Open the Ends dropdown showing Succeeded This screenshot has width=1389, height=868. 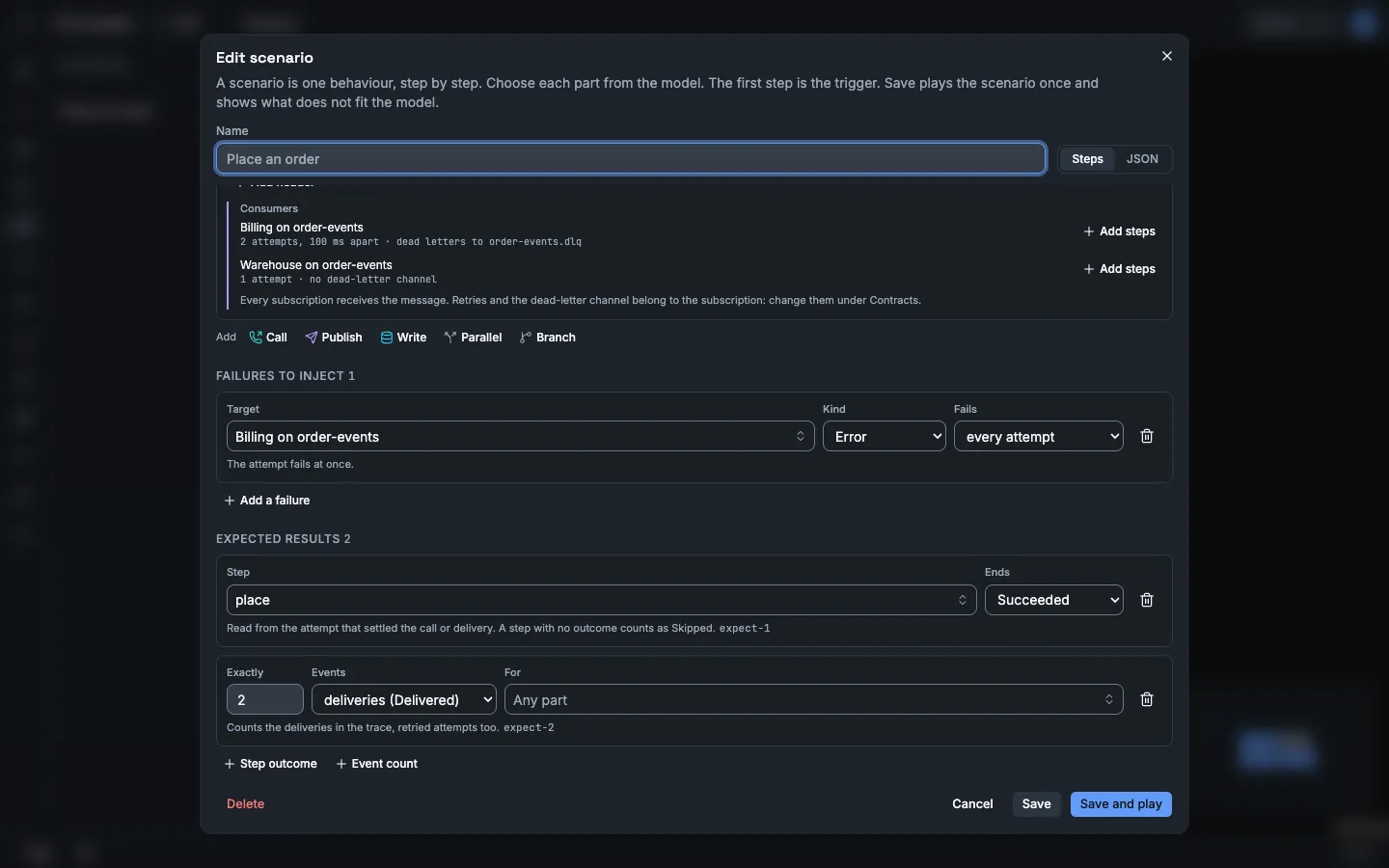click(1054, 600)
